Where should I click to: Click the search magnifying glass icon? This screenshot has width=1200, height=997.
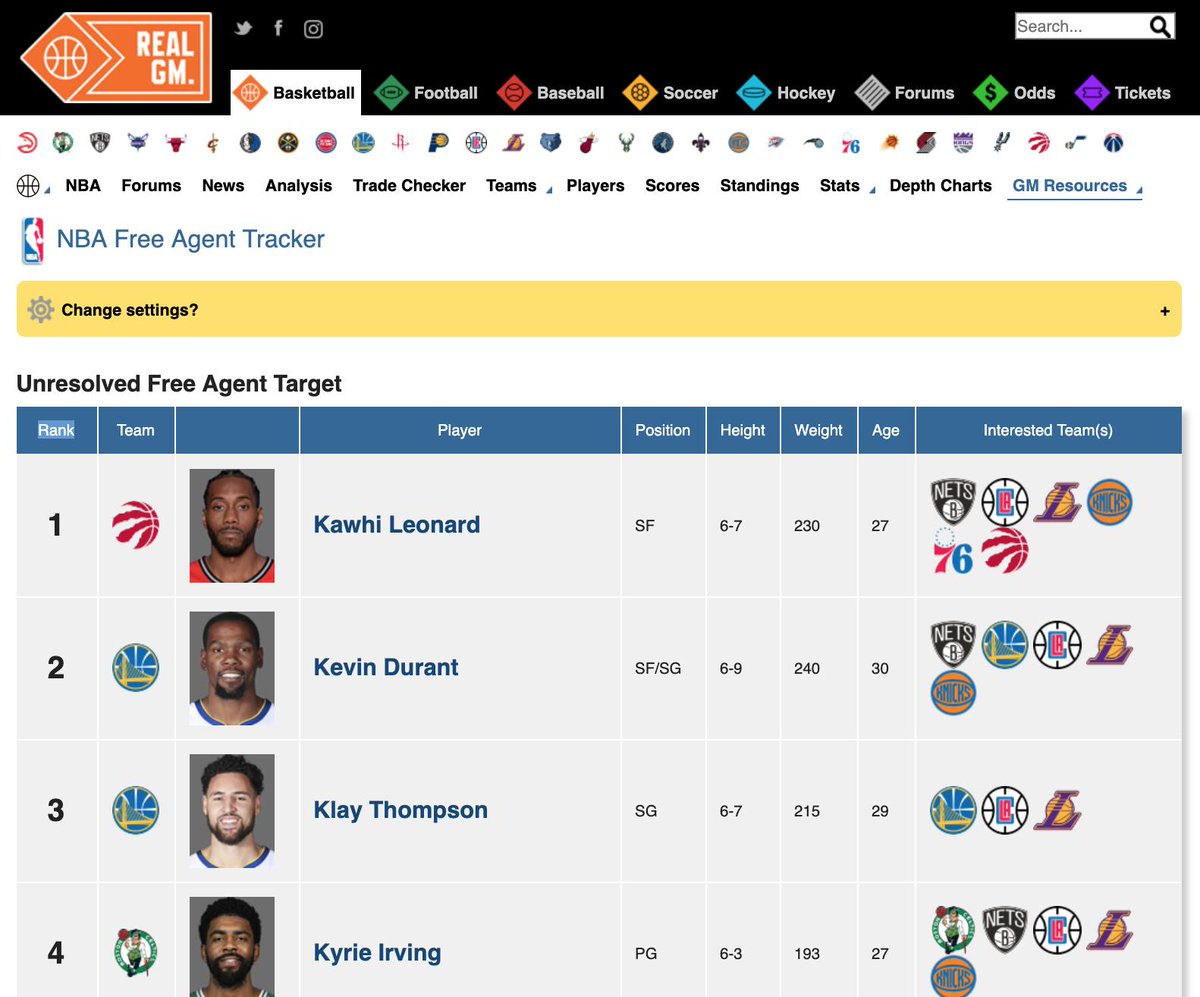(1160, 27)
